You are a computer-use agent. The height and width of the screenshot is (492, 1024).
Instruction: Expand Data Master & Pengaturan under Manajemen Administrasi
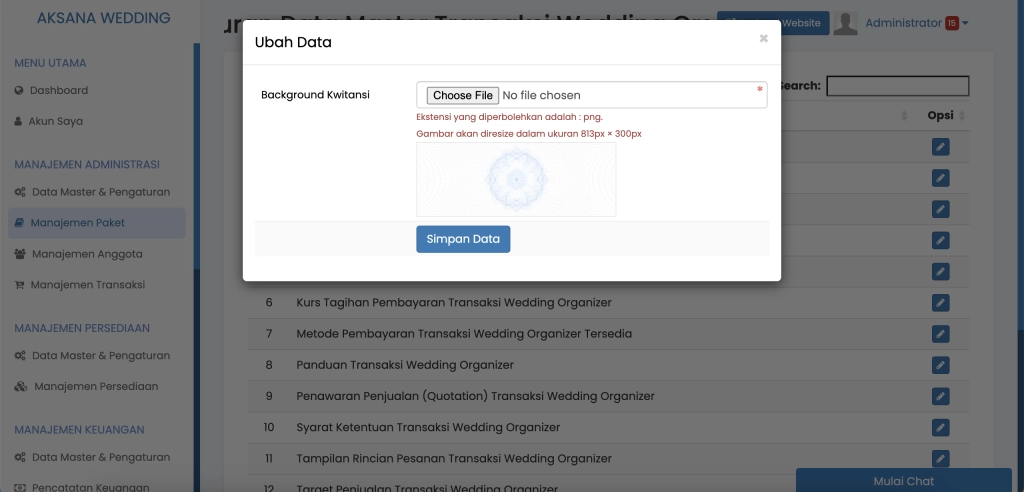(x=100, y=192)
